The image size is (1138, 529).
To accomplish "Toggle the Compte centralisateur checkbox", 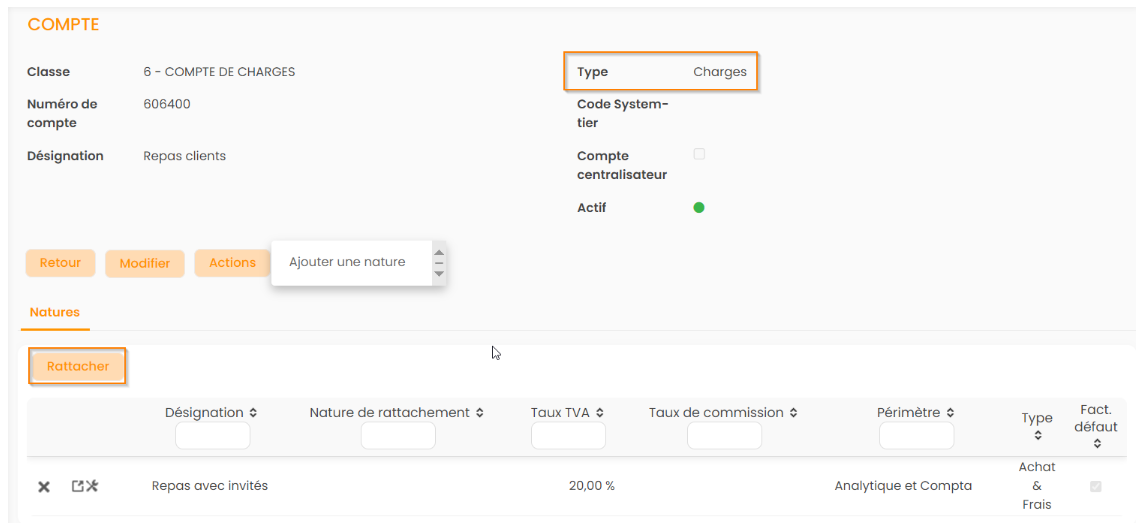I will tap(699, 154).
